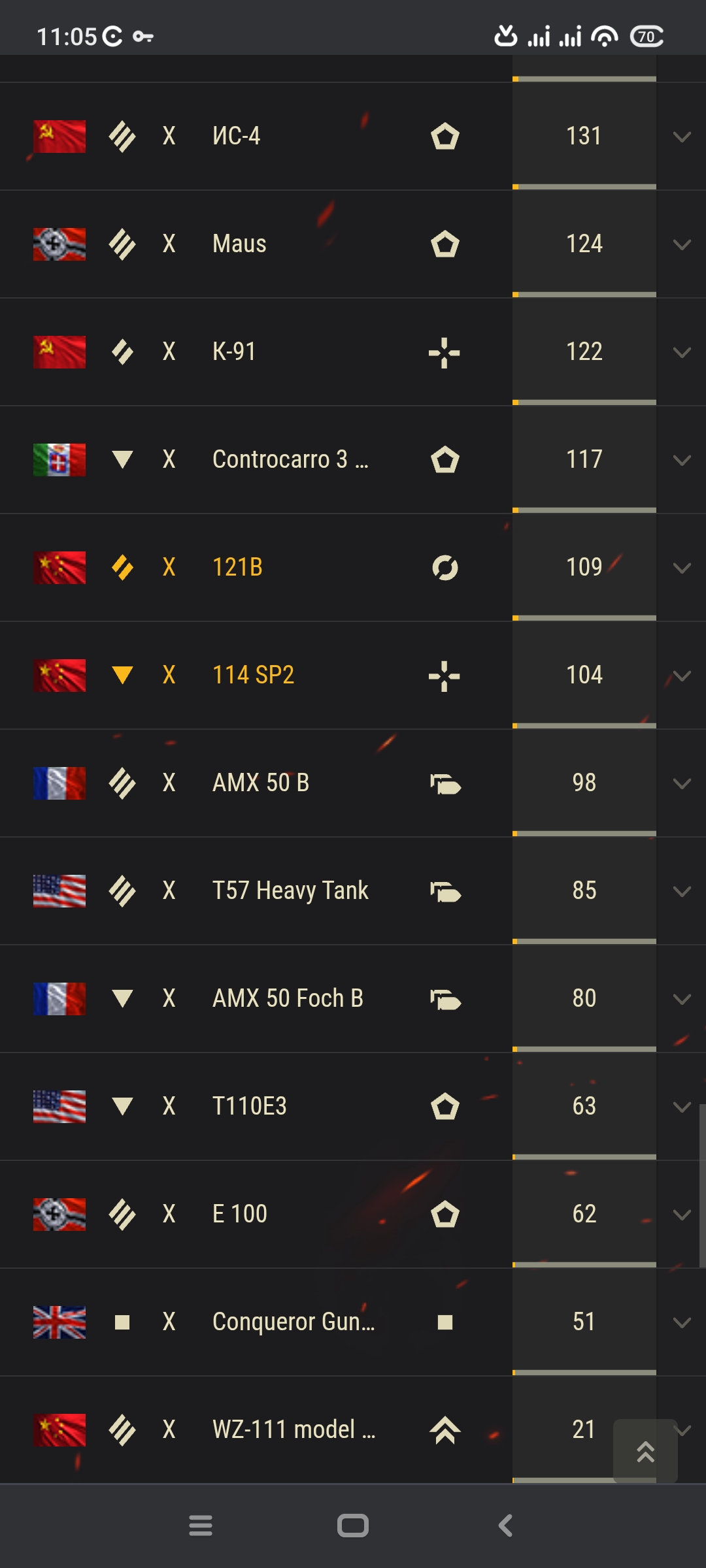Expand the T57 Heavy Tank row
Image resolution: width=706 pixels, height=1568 pixels.
pyautogui.click(x=682, y=891)
